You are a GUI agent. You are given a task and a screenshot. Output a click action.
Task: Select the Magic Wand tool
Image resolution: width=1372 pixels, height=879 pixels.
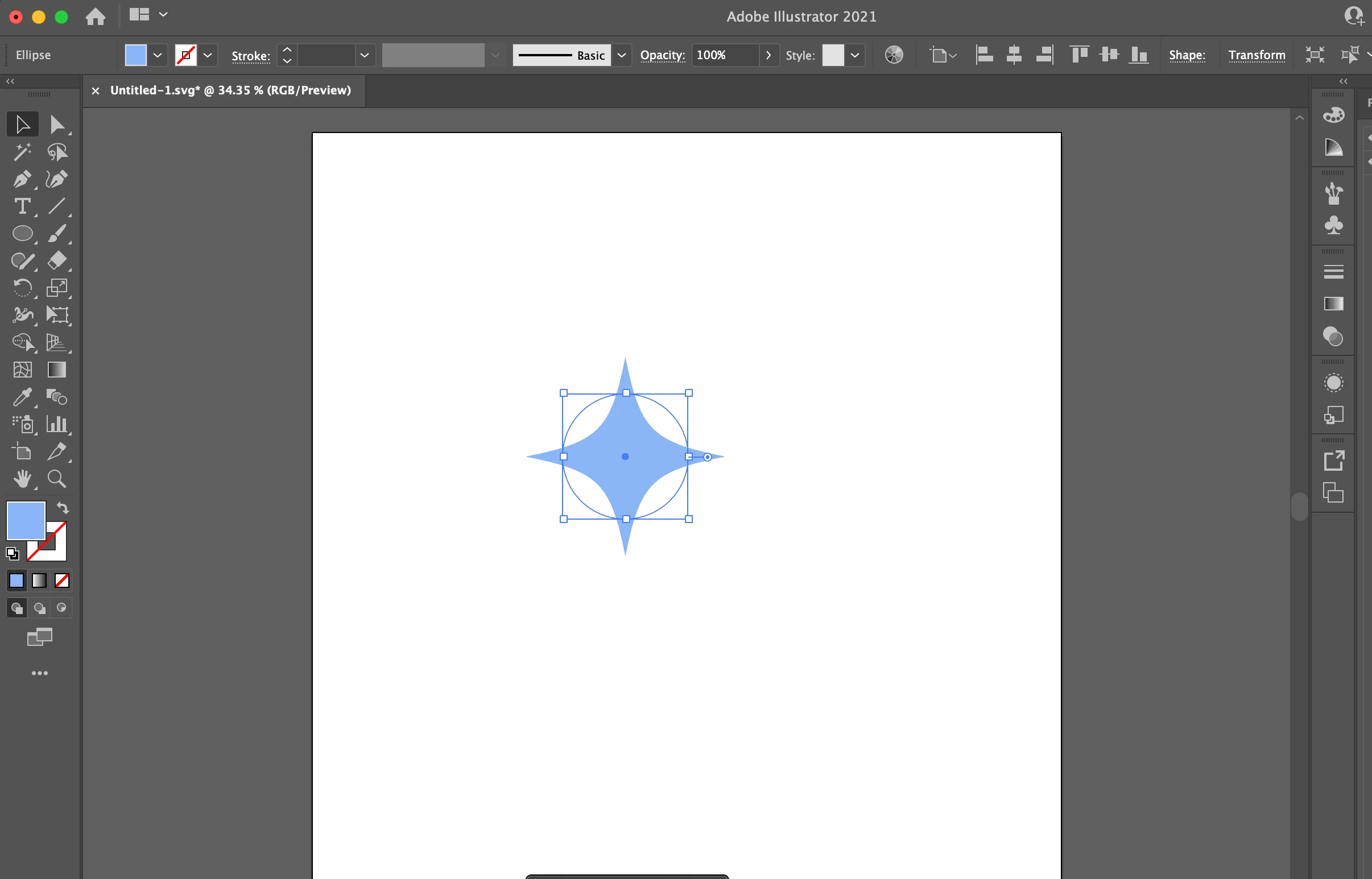click(22, 152)
